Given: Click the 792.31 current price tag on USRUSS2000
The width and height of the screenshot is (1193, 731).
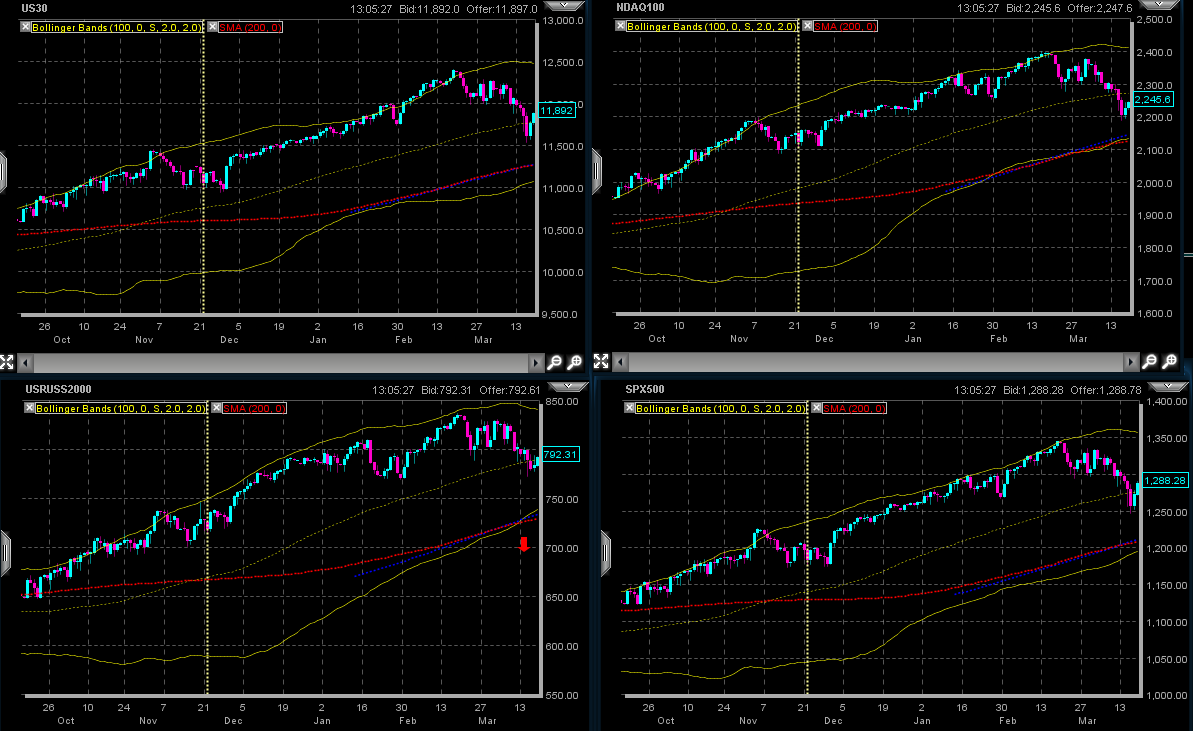Looking at the screenshot, I should (561, 454).
